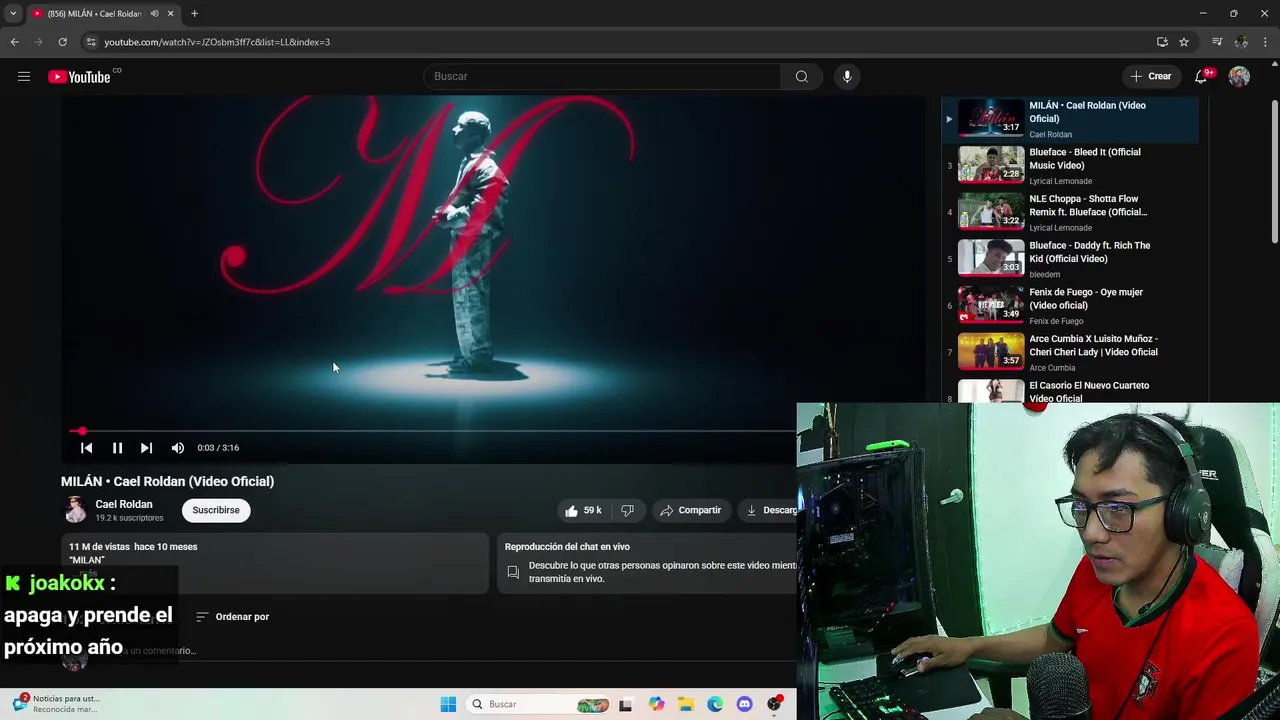This screenshot has width=1280, height=720.
Task: Mute the video volume
Action: point(178,448)
